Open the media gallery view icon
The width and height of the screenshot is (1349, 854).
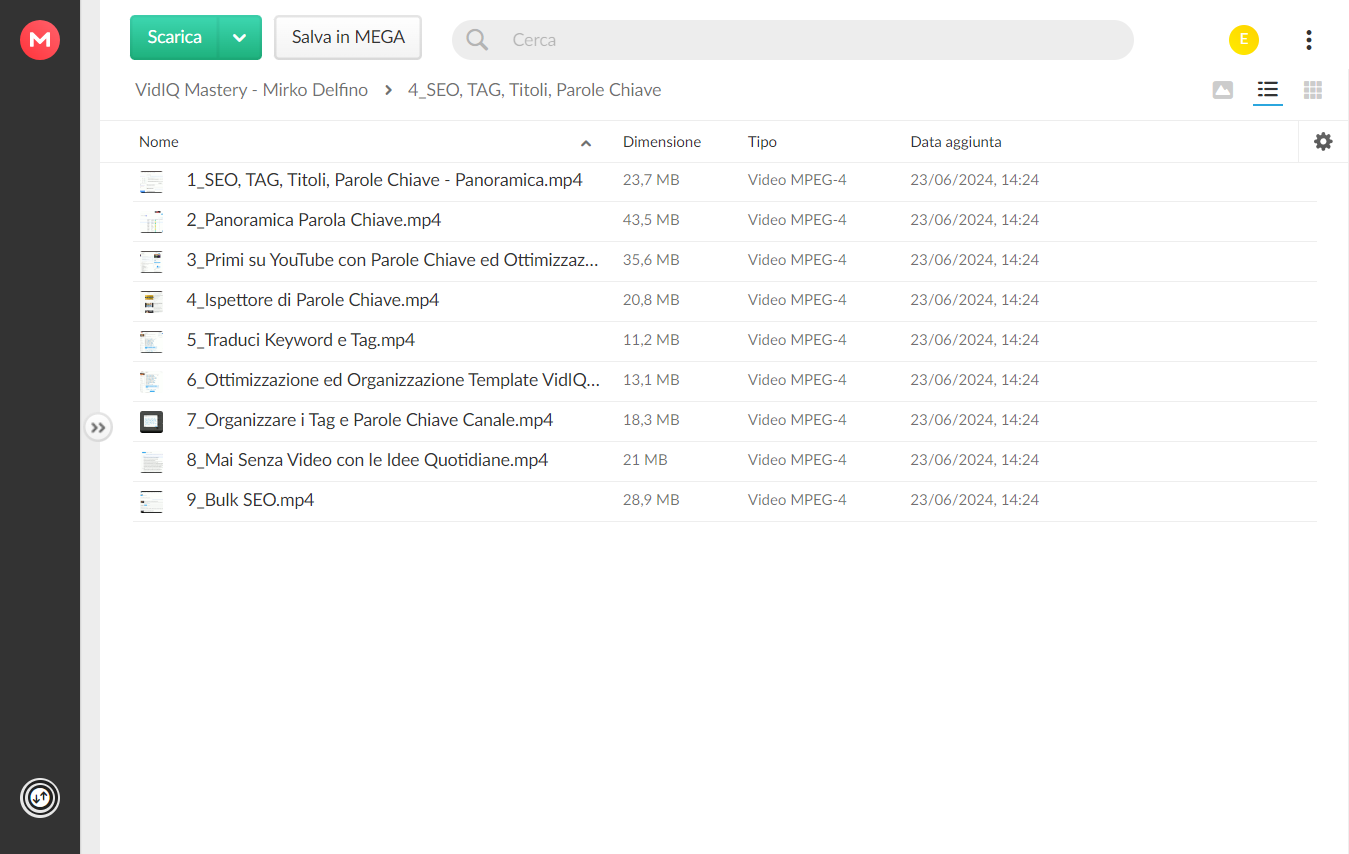coord(1222,90)
